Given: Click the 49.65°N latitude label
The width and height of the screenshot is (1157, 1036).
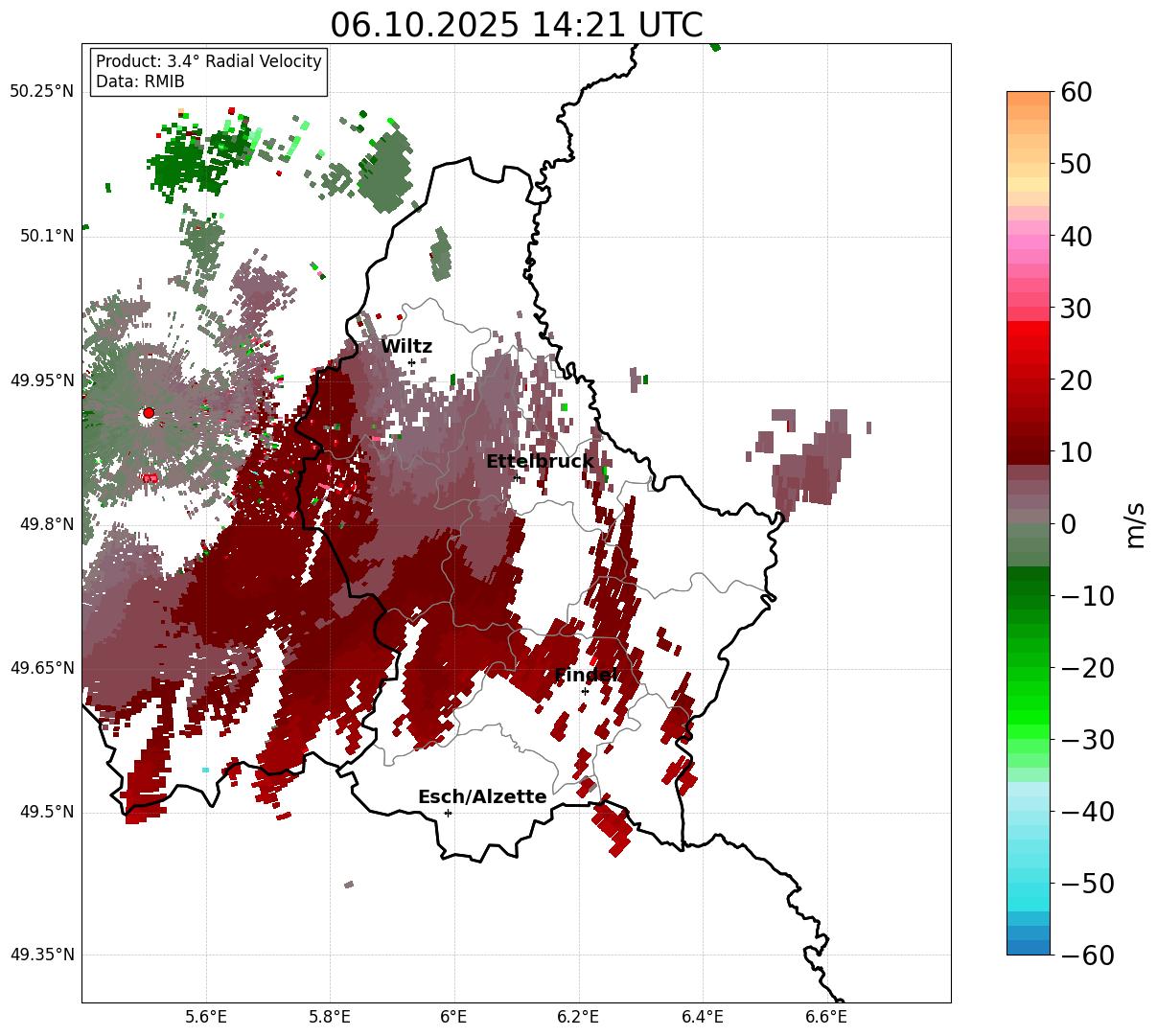Looking at the screenshot, I should [42, 668].
